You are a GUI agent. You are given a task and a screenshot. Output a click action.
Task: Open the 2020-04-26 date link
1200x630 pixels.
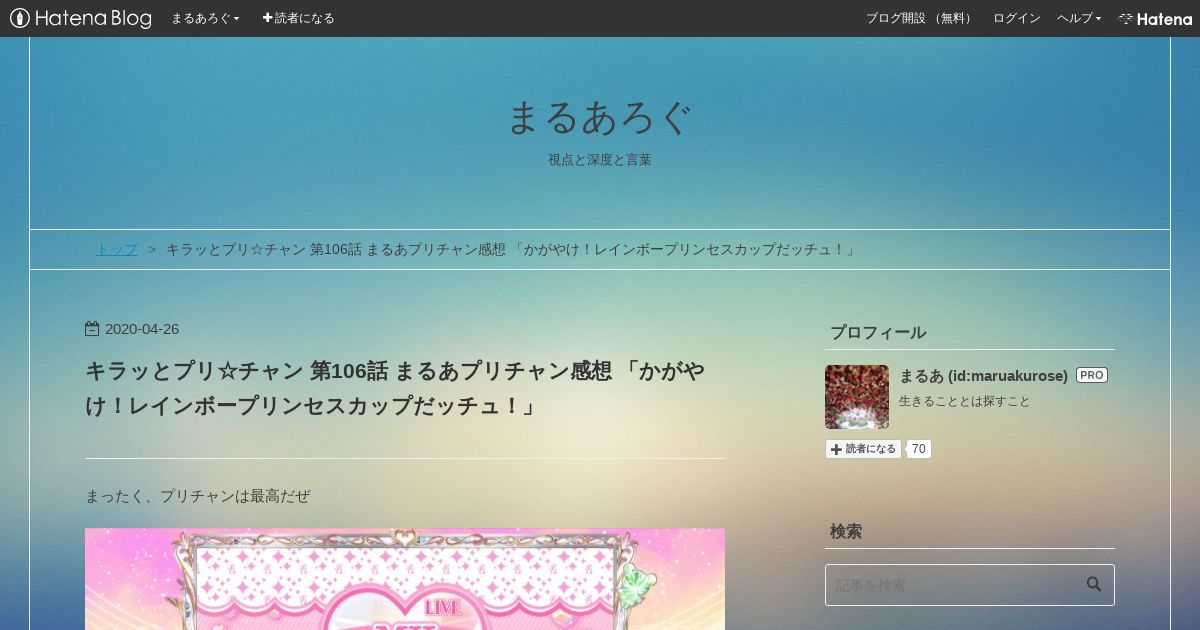[142, 329]
